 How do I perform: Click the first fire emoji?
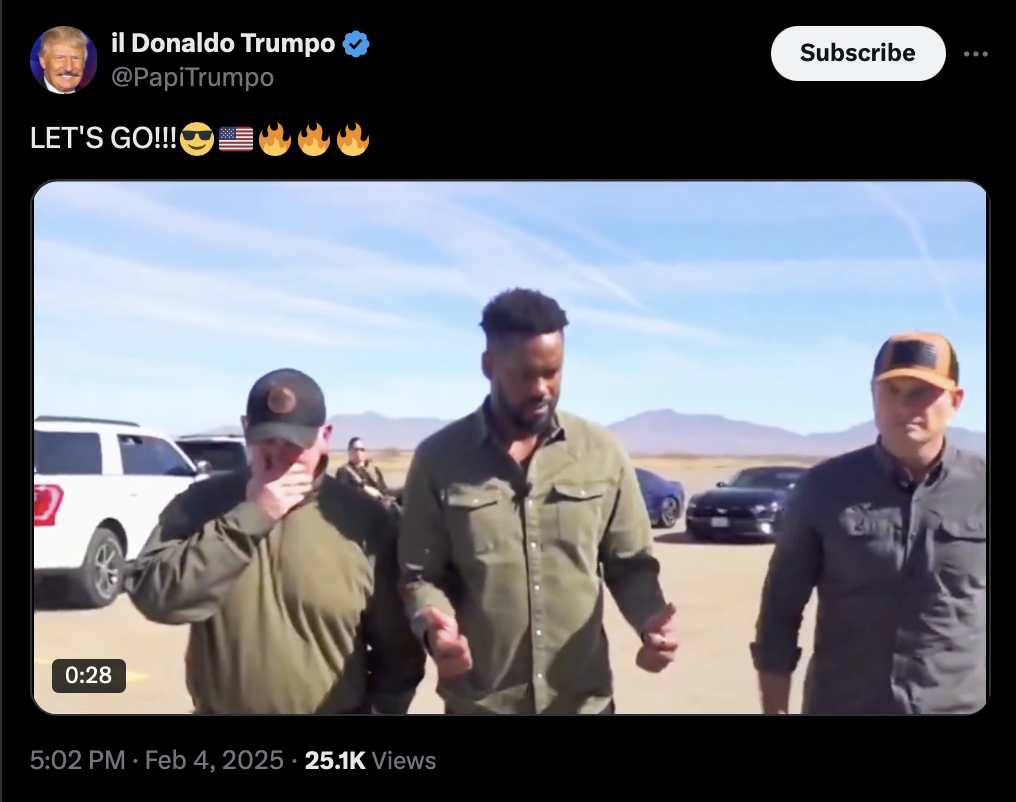275,139
